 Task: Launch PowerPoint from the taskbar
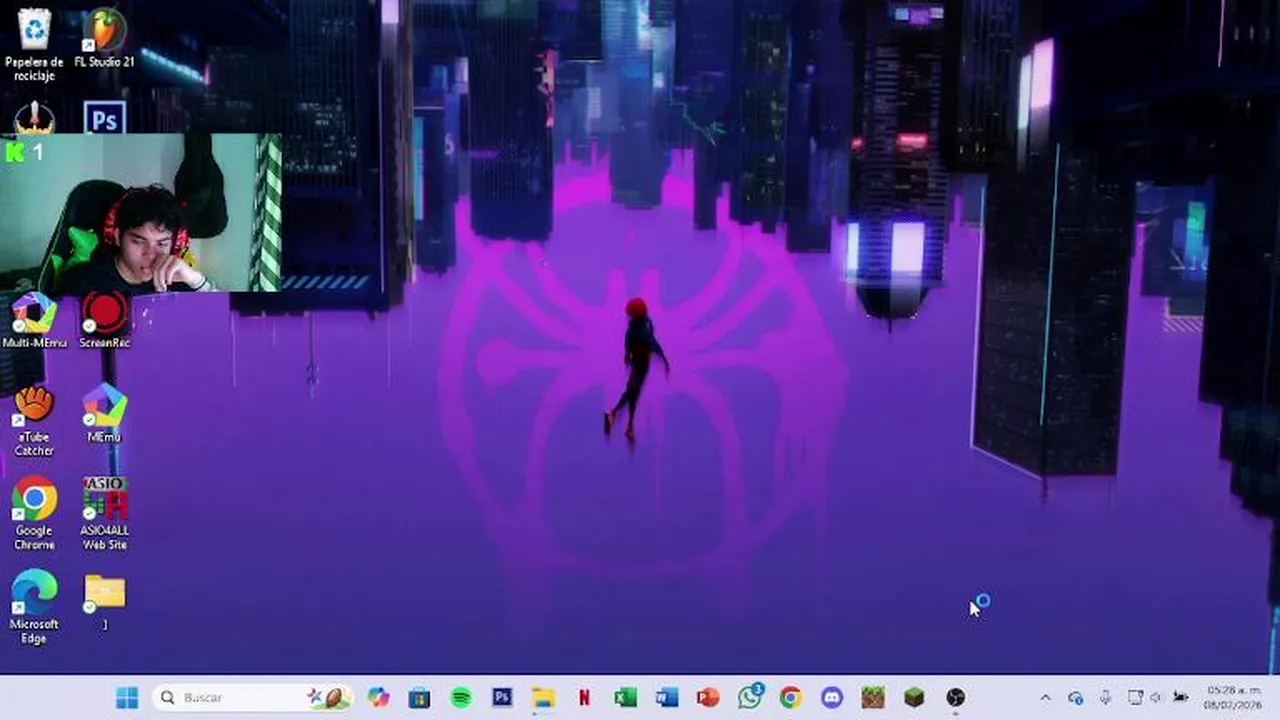point(708,697)
